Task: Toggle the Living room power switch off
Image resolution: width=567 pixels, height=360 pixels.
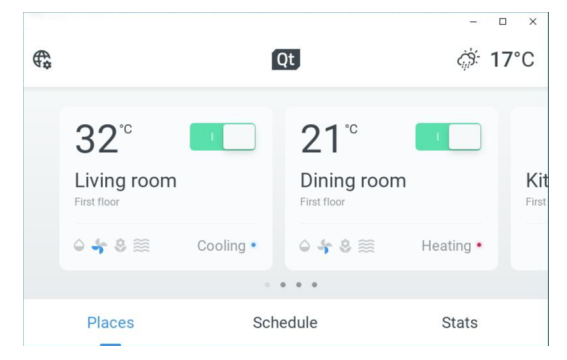Action: 223,137
